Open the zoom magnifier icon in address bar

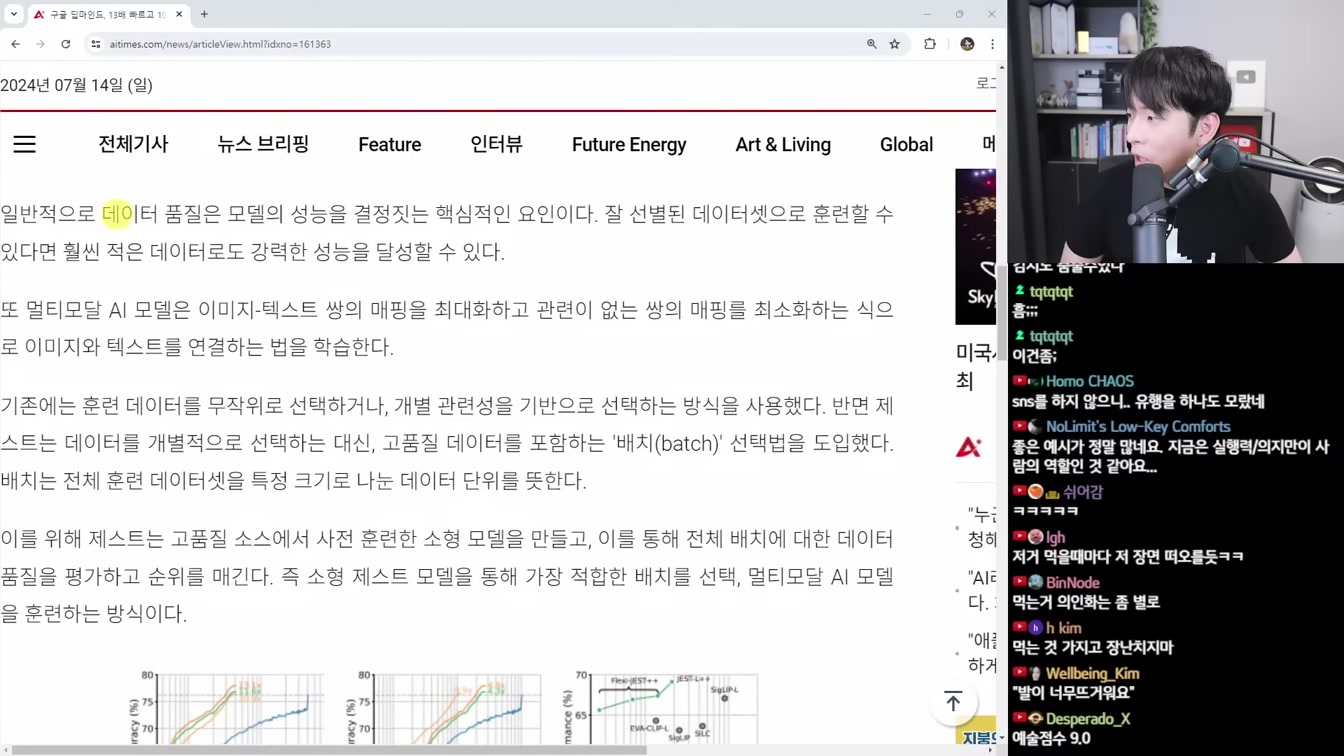[x=872, y=44]
